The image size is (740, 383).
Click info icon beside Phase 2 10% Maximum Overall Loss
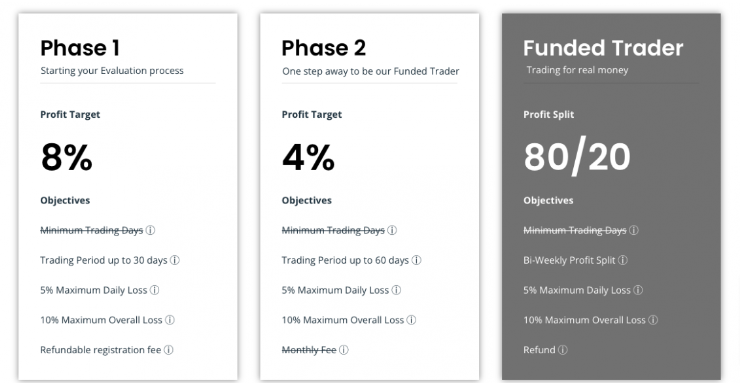[x=411, y=320]
